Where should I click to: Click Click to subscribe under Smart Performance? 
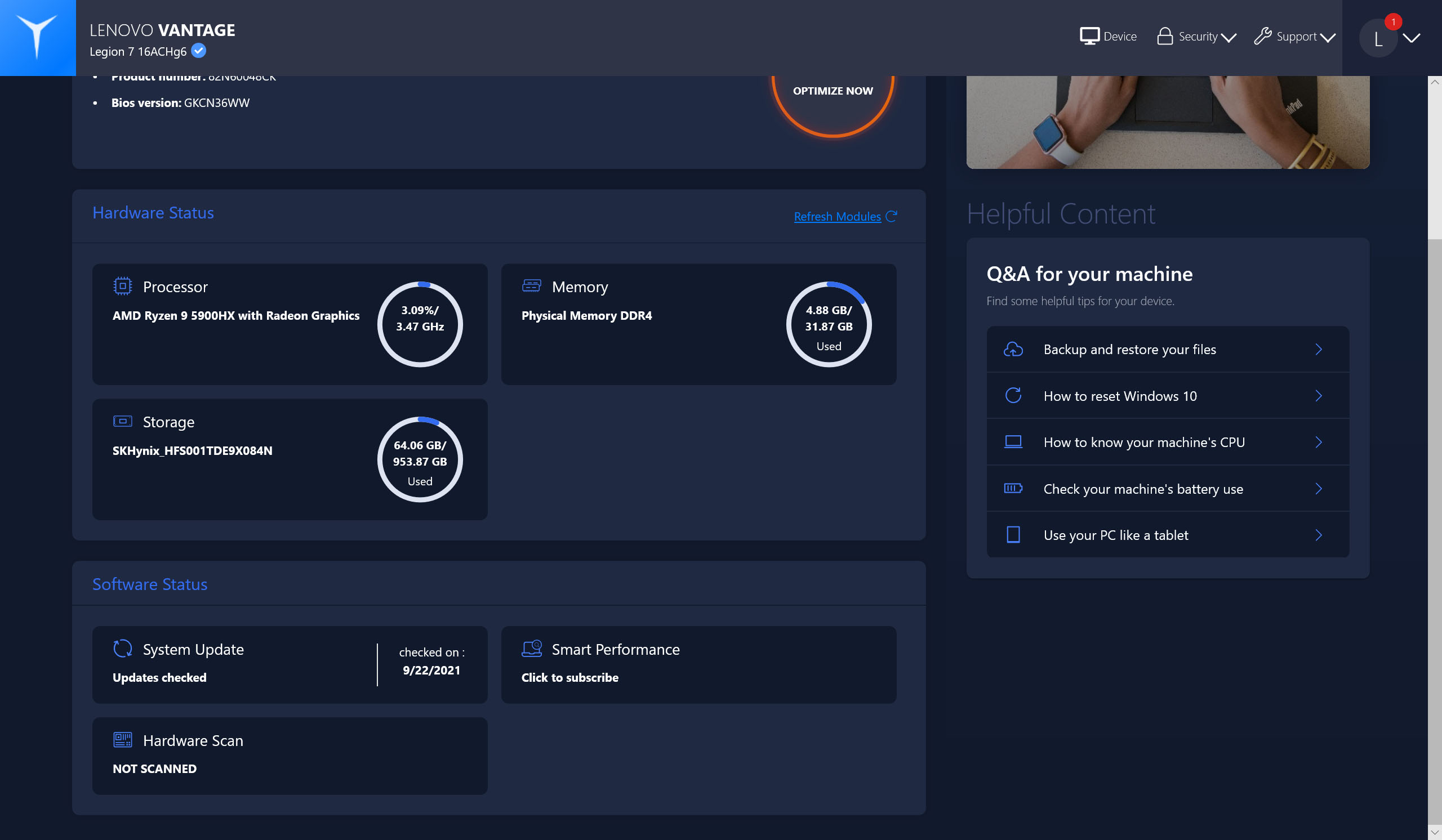coord(570,677)
